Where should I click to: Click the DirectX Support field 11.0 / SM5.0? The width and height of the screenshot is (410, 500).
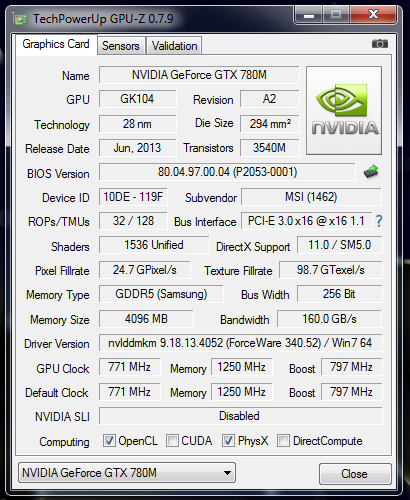[340, 245]
